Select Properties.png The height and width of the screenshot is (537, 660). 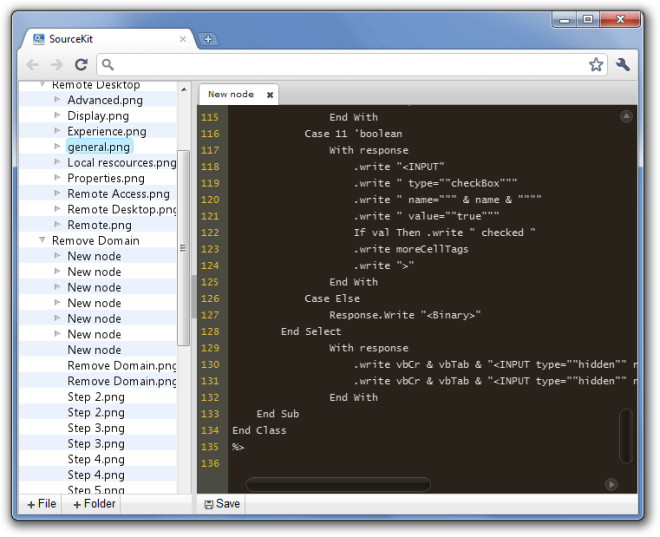point(106,178)
